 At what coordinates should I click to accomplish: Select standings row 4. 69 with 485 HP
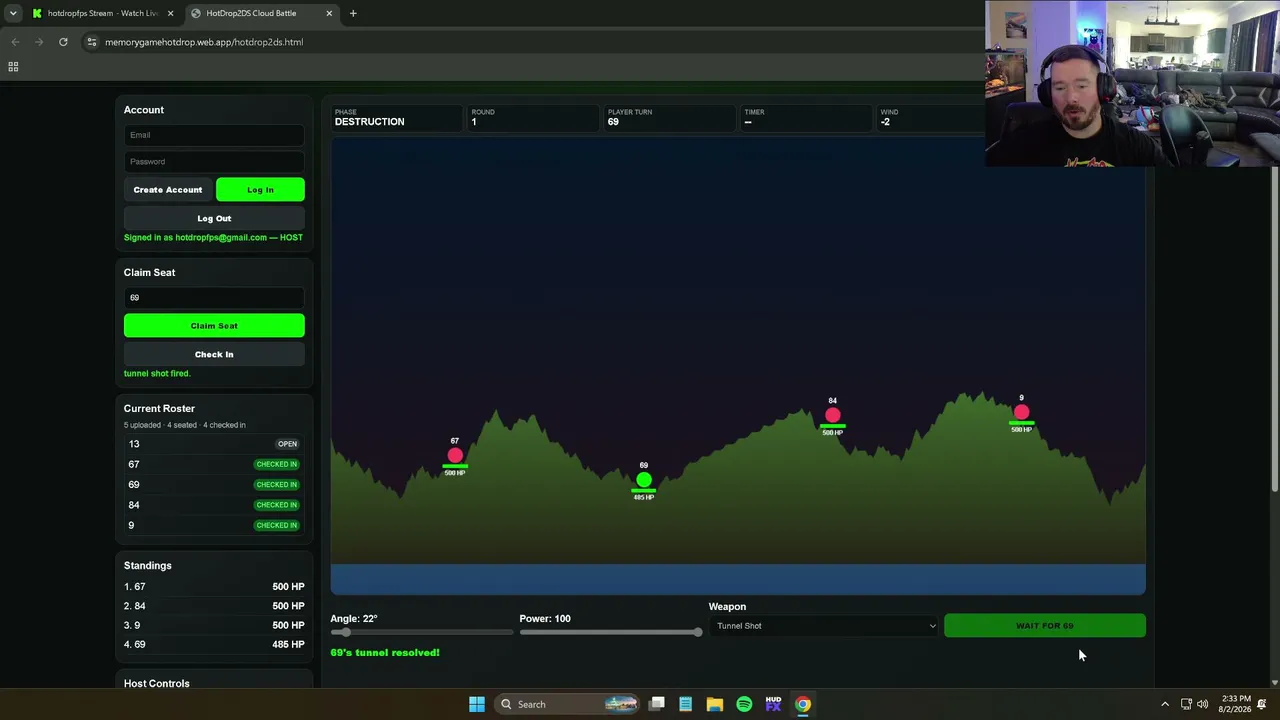[x=214, y=644]
